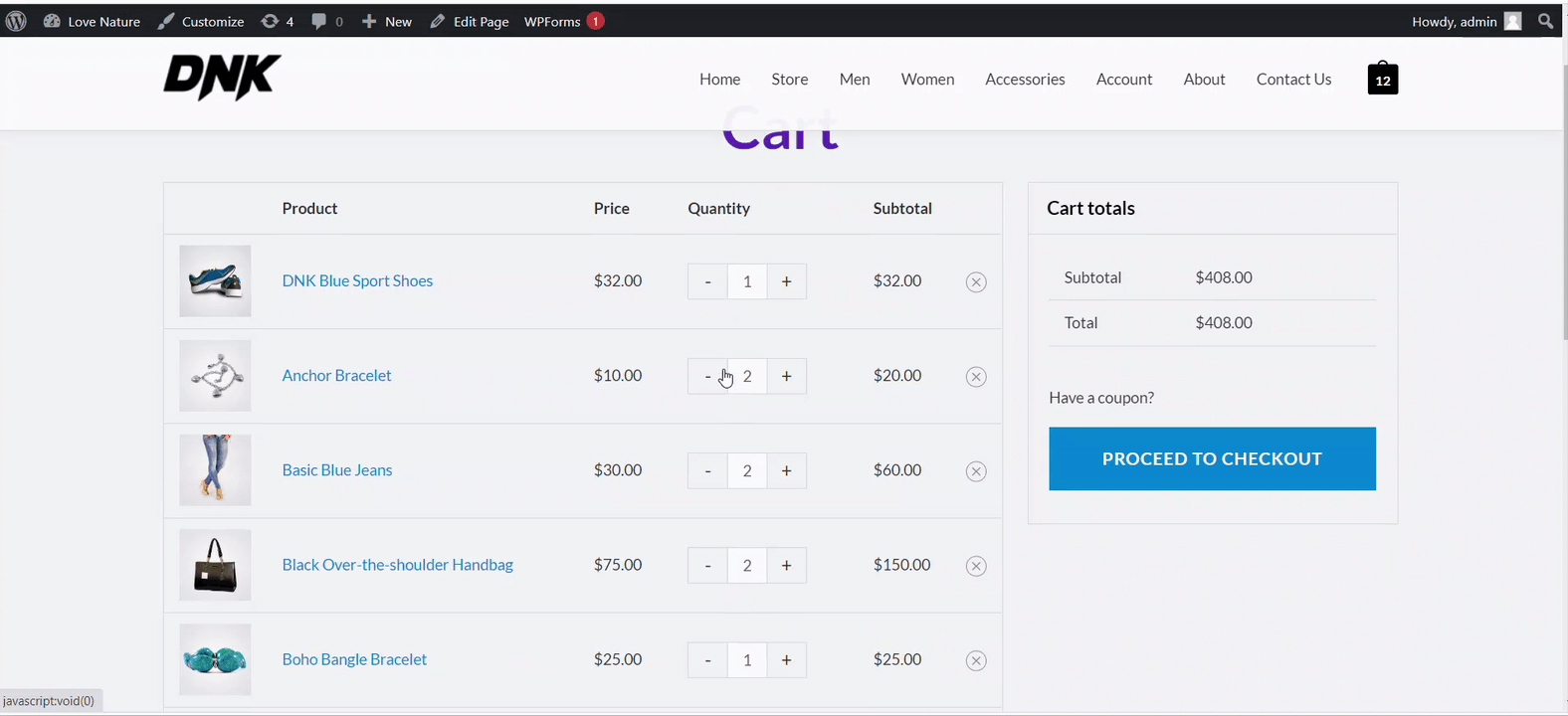Image resolution: width=1568 pixels, height=716 pixels.
Task: Open the Women category
Action: [x=927, y=79]
